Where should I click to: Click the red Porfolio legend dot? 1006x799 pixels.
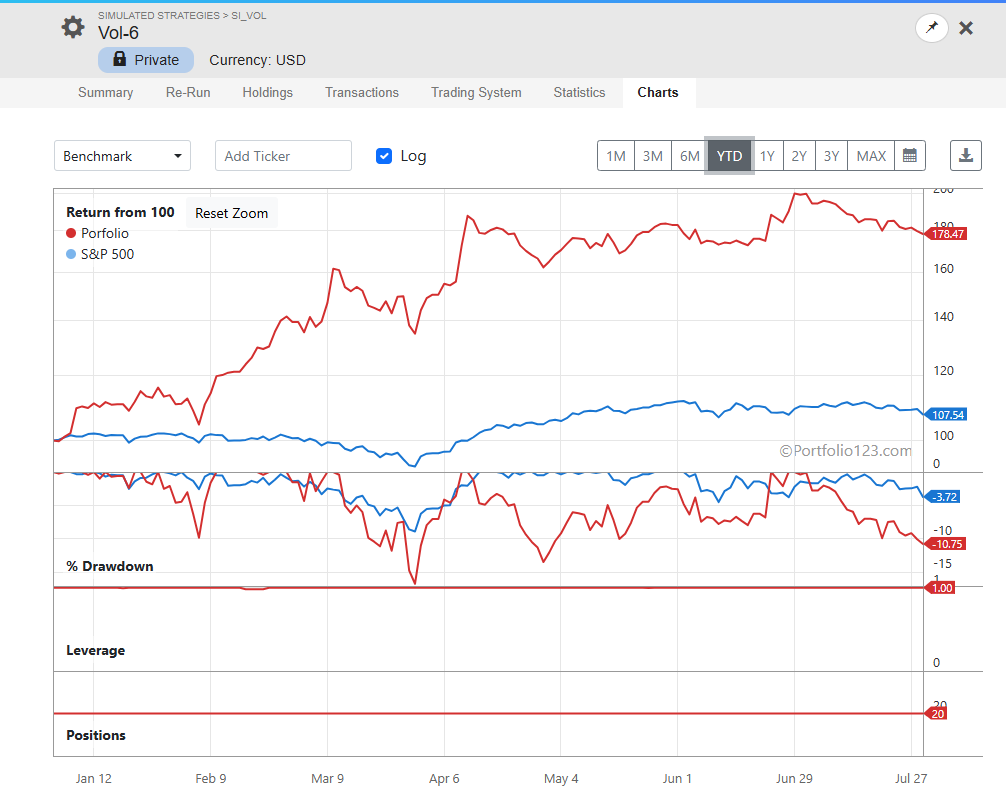(71, 233)
